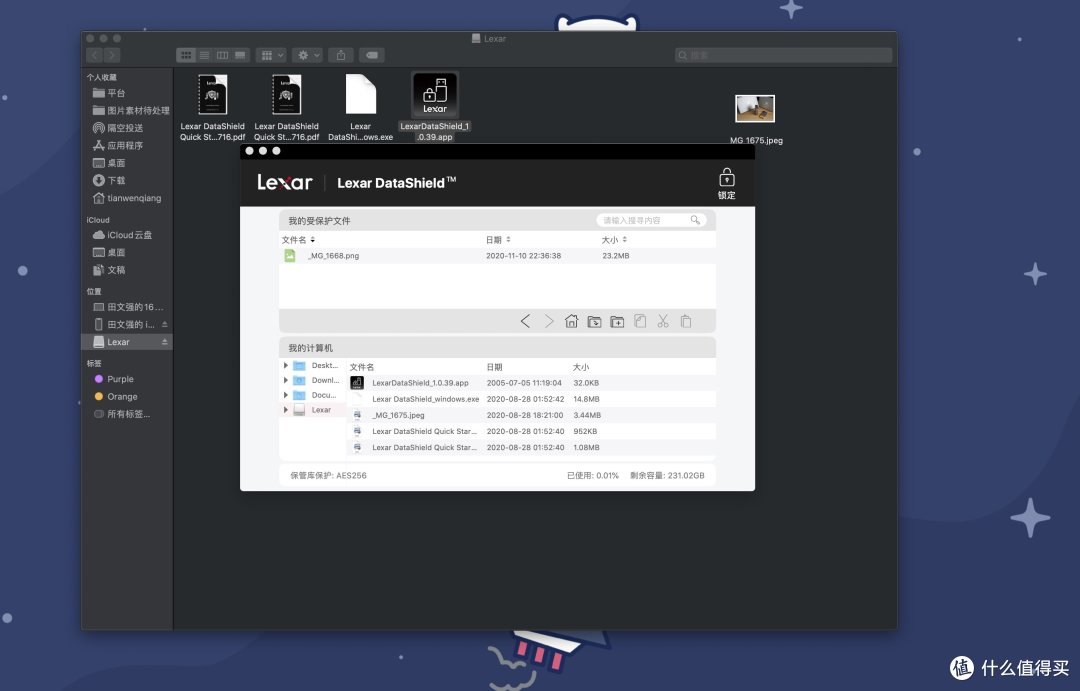Image resolution: width=1080 pixels, height=691 pixels.
Task: Click the magnifier icon in DataShield search box
Action: 695,220
